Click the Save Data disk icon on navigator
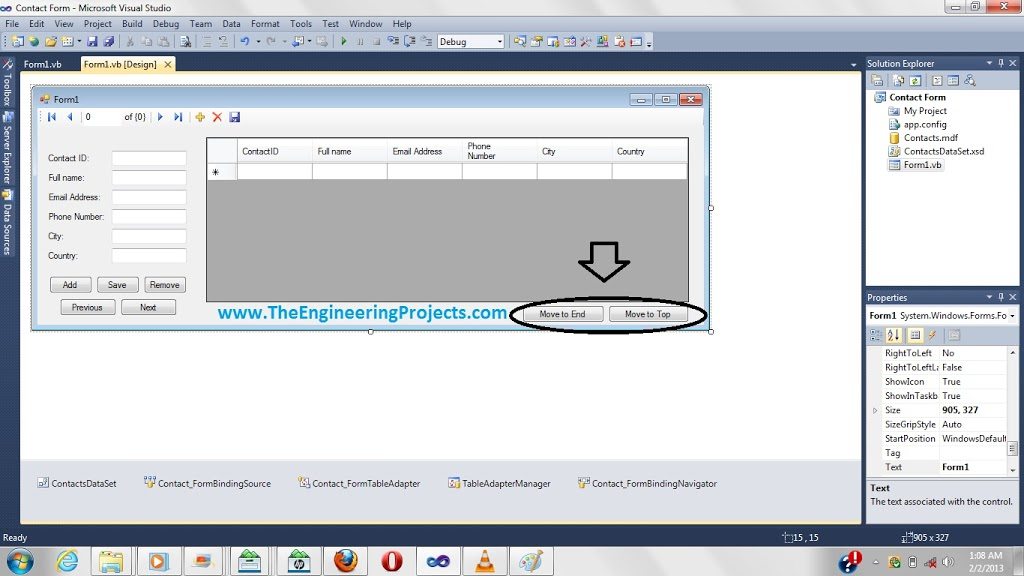This screenshot has height=576, width=1024. click(x=235, y=117)
